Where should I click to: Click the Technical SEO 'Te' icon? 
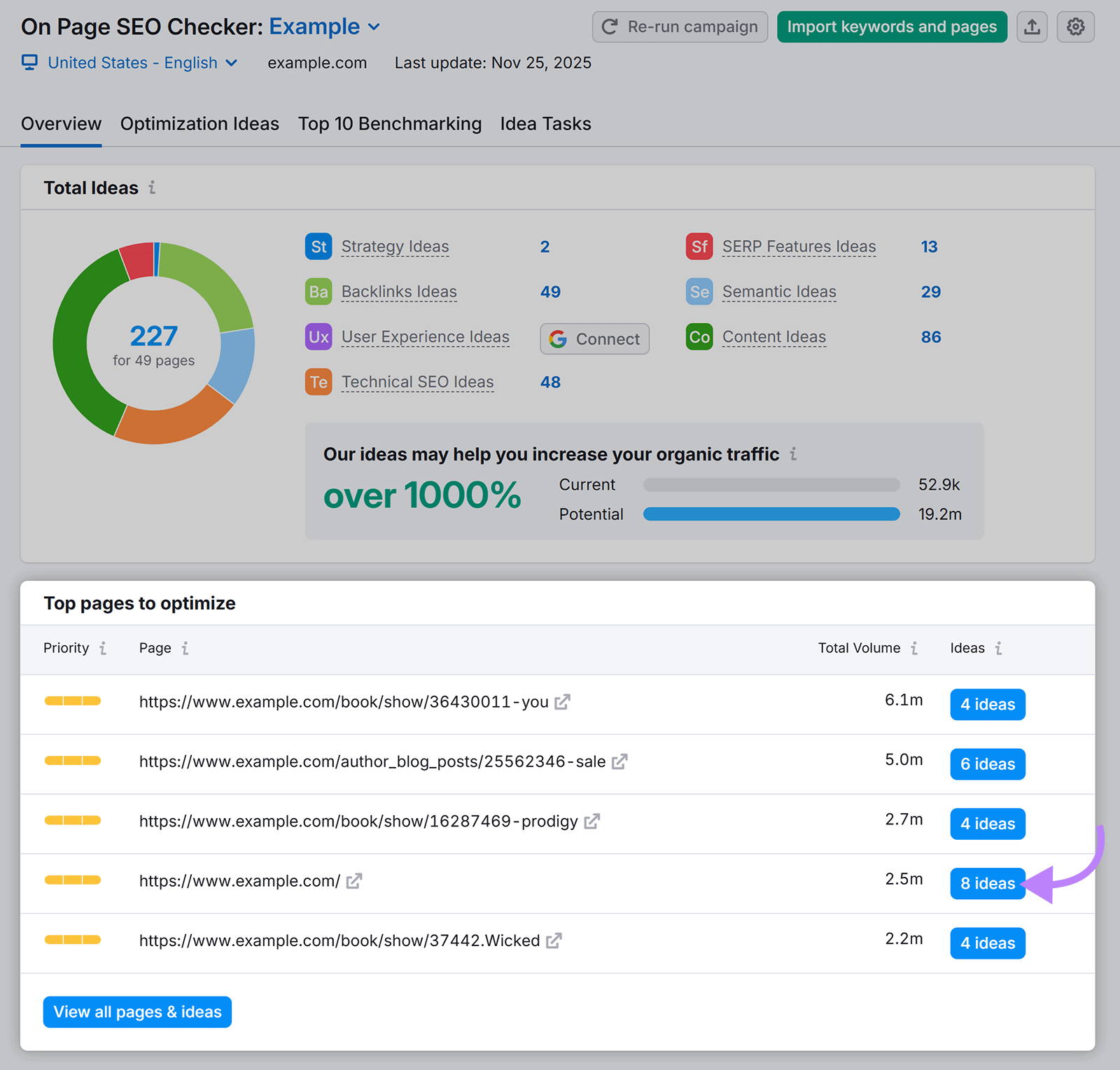(318, 382)
